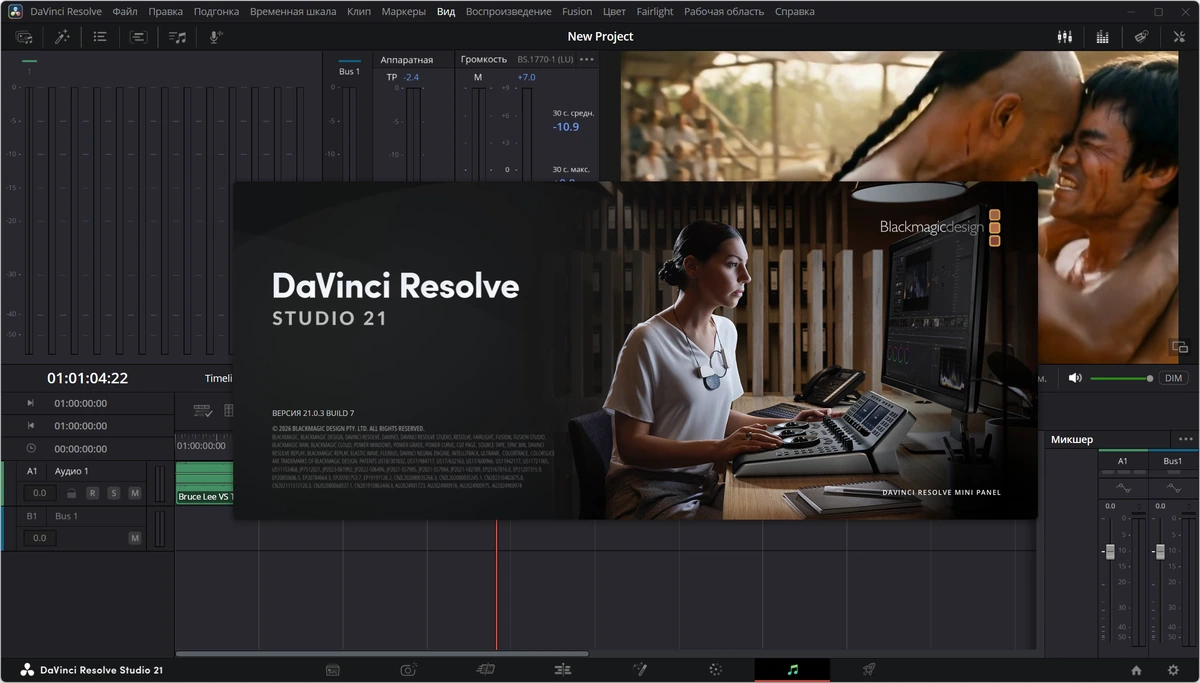
Task: Open Project Settings gear icon
Action: [1173, 670]
